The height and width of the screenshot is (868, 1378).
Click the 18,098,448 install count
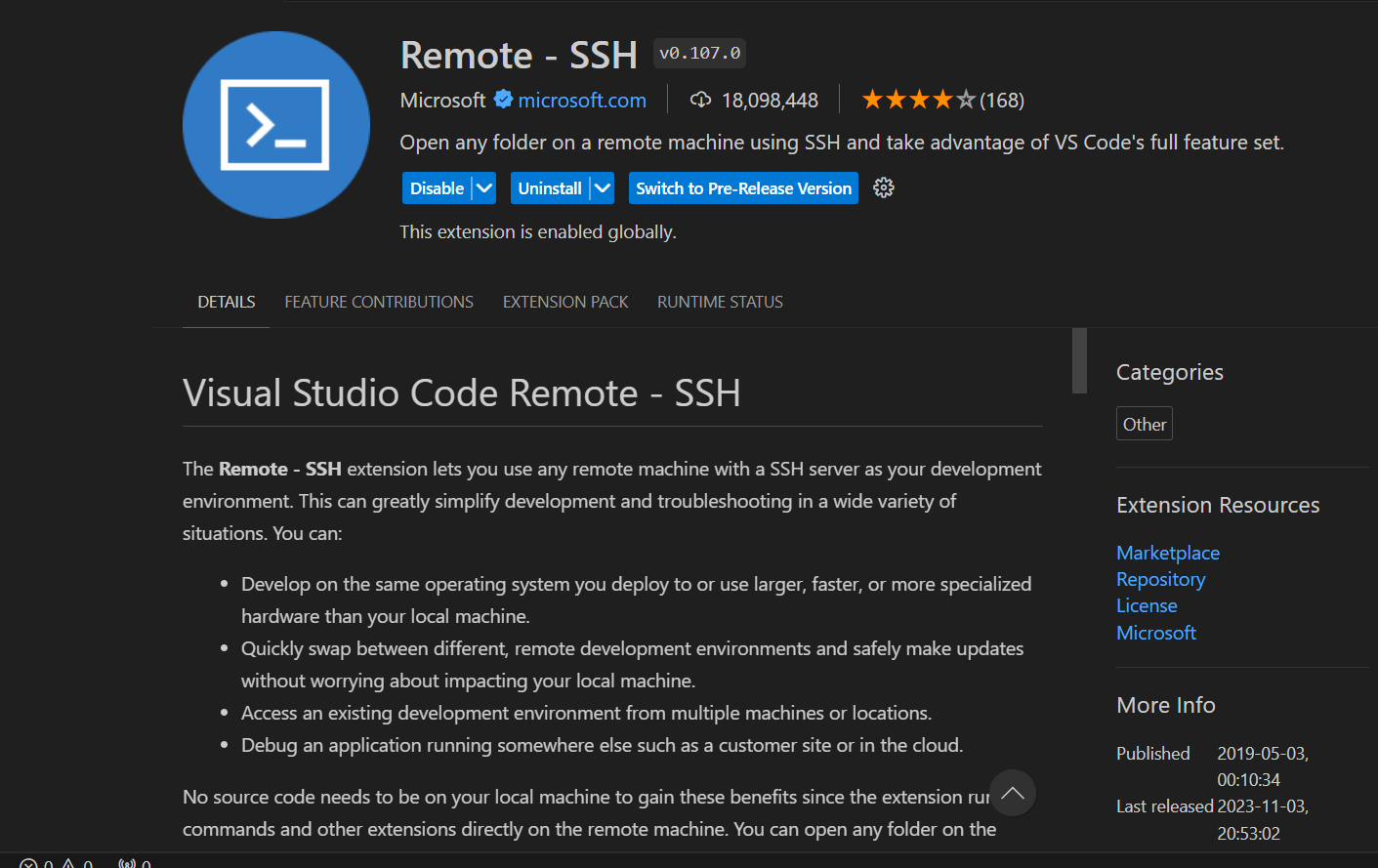[770, 100]
